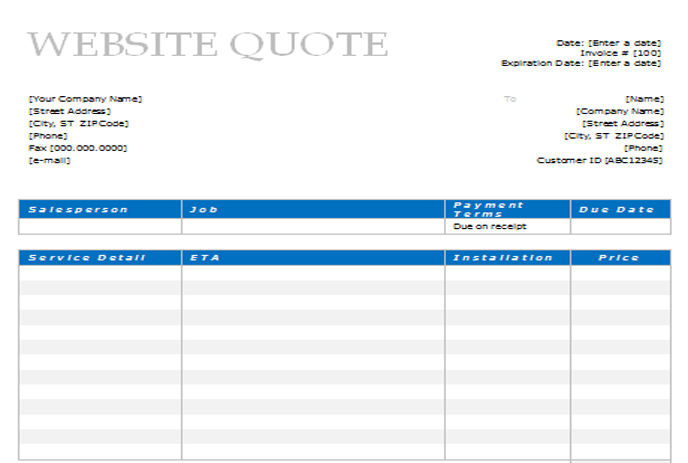This screenshot has height=463, width=688.
Task: Select the recipient [Company Name] field
Action: (619, 111)
